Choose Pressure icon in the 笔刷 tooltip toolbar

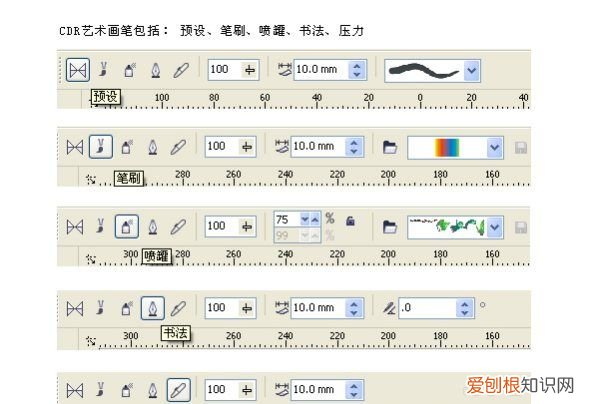pyautogui.click(x=178, y=147)
